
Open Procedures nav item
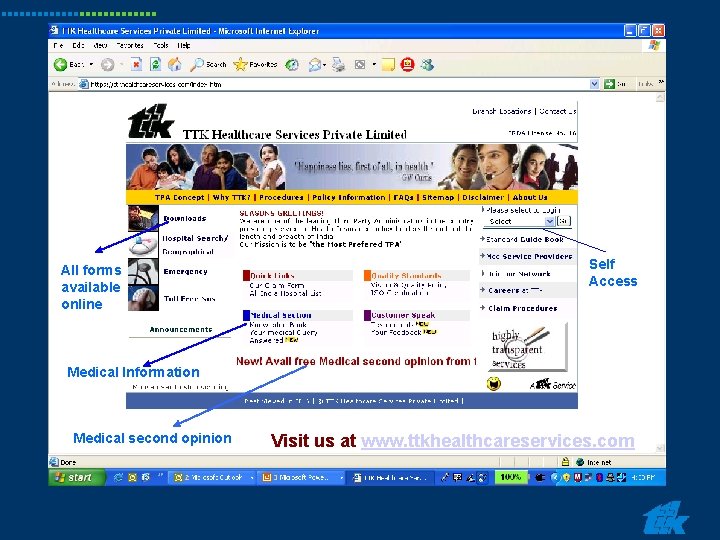pos(281,197)
